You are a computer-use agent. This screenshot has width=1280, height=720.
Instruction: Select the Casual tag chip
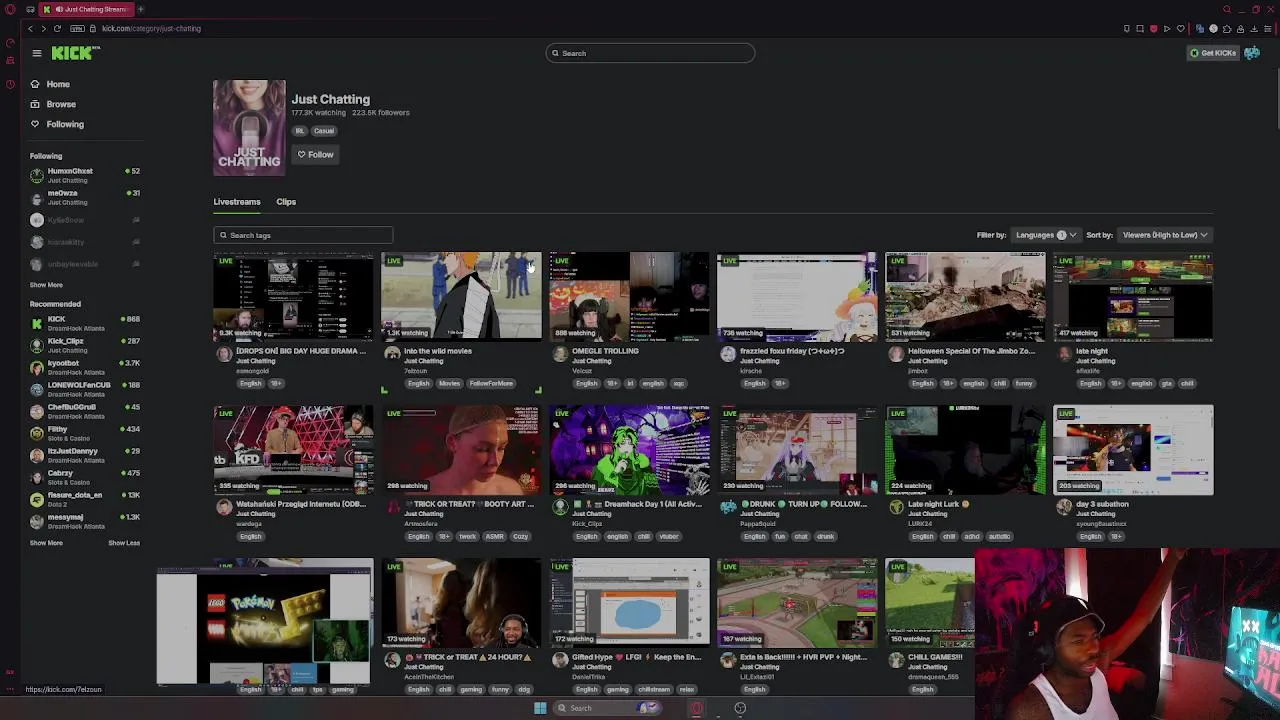(324, 131)
